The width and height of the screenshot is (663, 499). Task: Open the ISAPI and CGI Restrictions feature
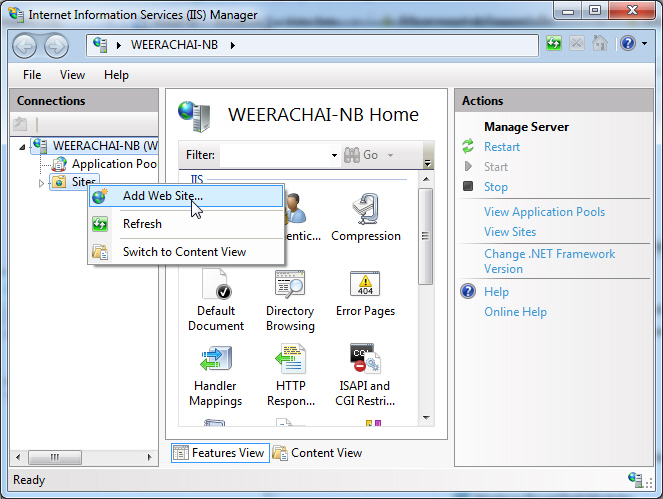[x=365, y=376]
